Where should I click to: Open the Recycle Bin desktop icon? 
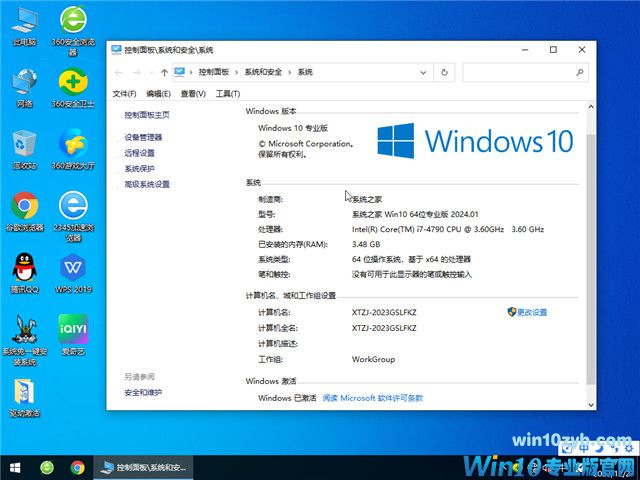24,149
